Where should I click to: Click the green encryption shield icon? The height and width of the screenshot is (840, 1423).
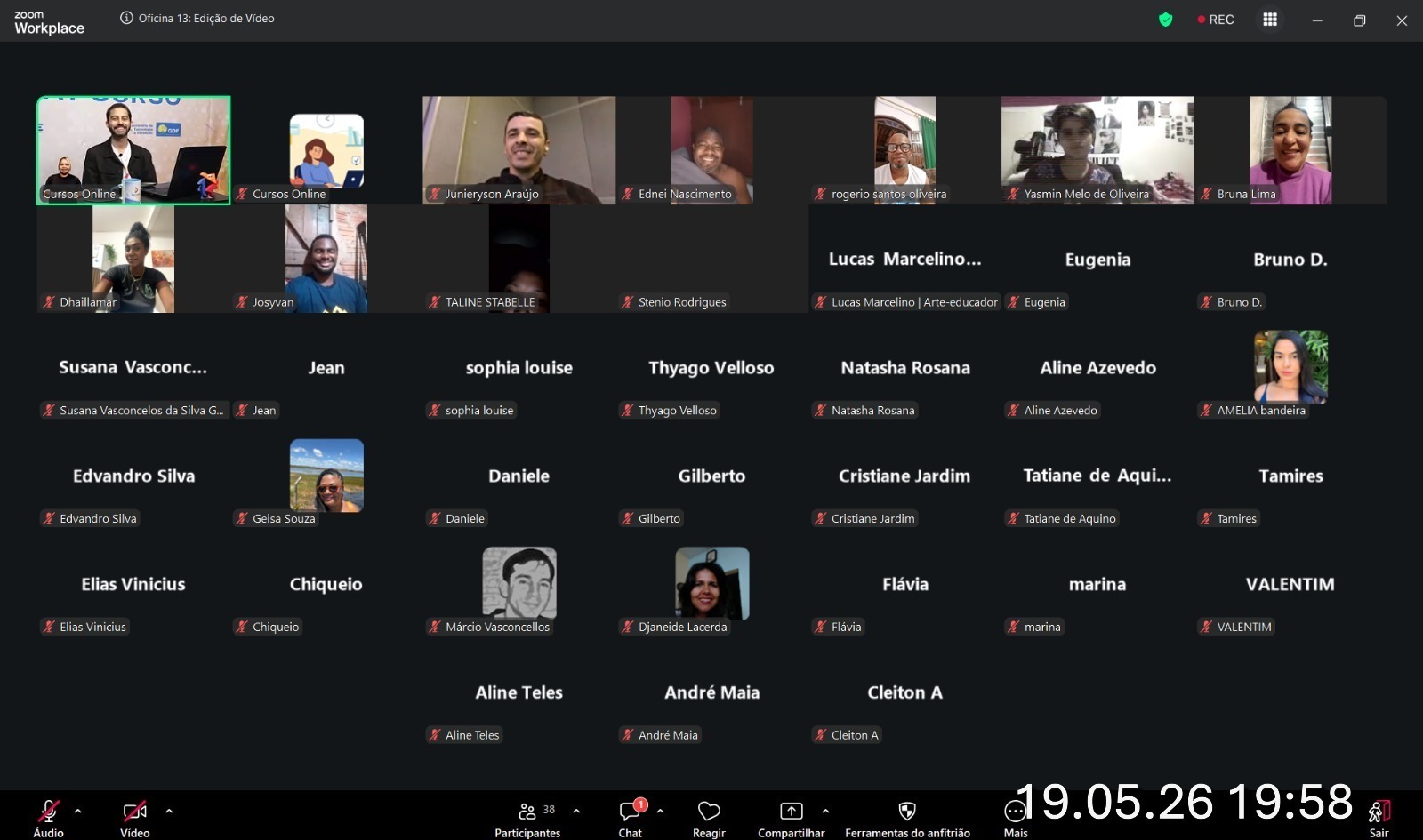1165,20
